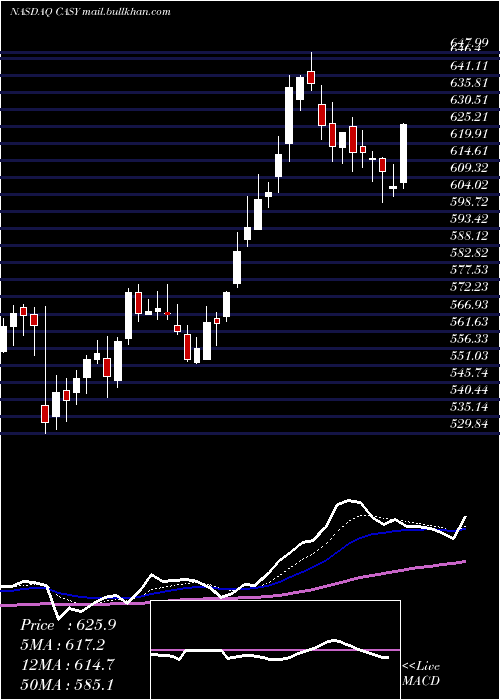
Task: Click the 582.82 price axis label
Action: pyautogui.click(x=471, y=253)
